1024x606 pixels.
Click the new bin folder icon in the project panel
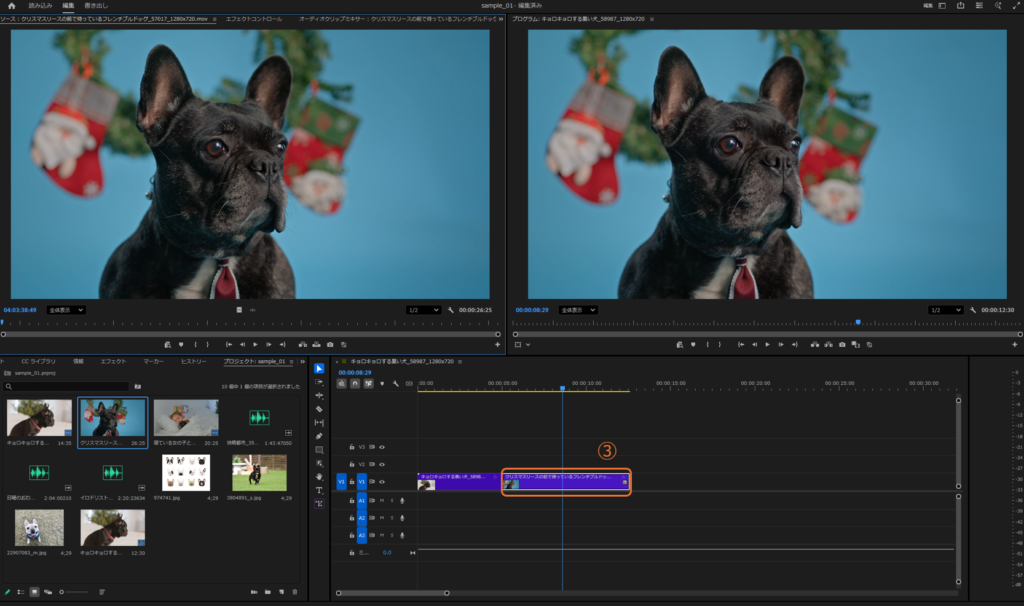click(x=268, y=592)
